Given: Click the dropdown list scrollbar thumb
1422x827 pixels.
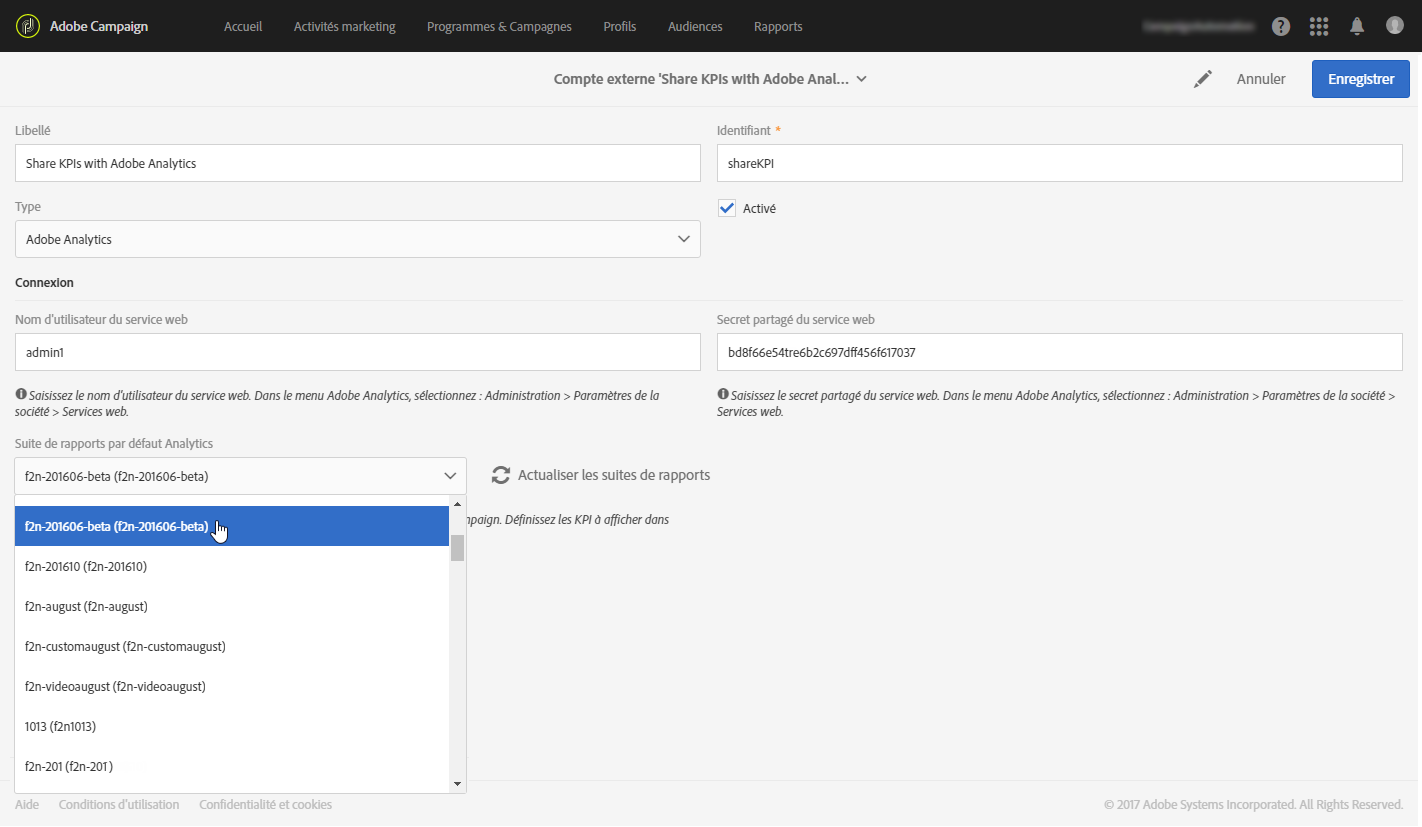Looking at the screenshot, I should (457, 548).
